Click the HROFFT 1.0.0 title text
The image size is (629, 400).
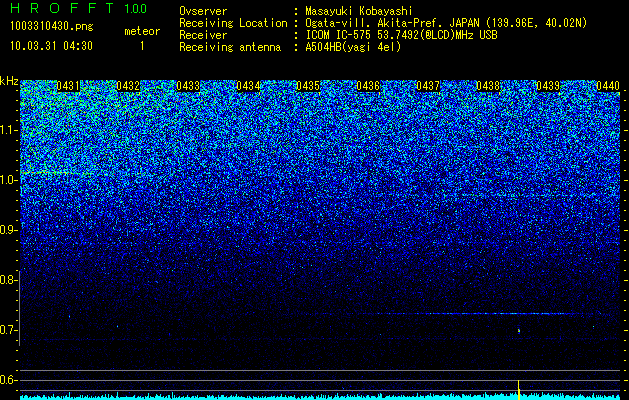tap(79, 8)
